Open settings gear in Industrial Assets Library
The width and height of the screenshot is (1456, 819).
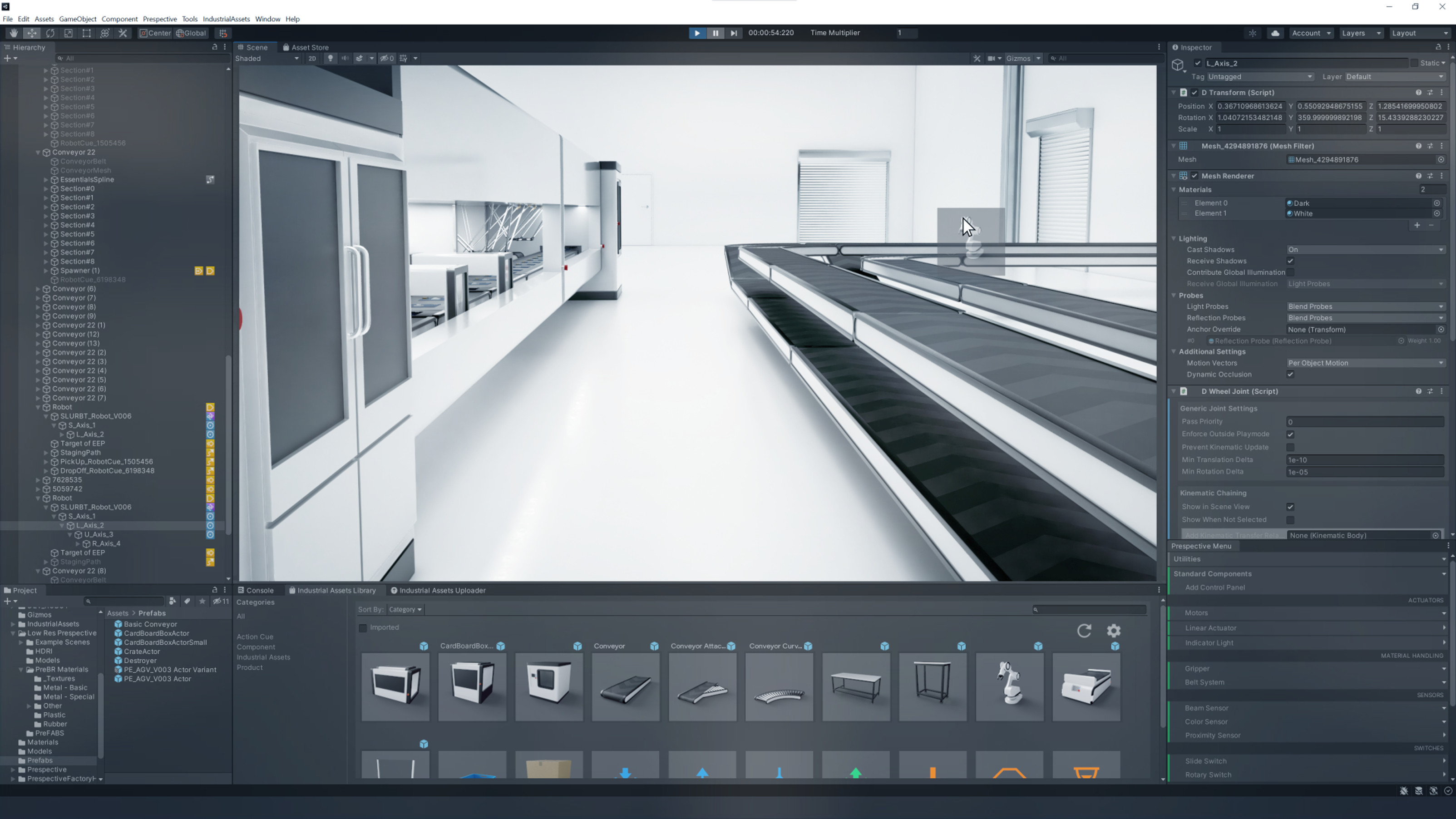[1114, 631]
